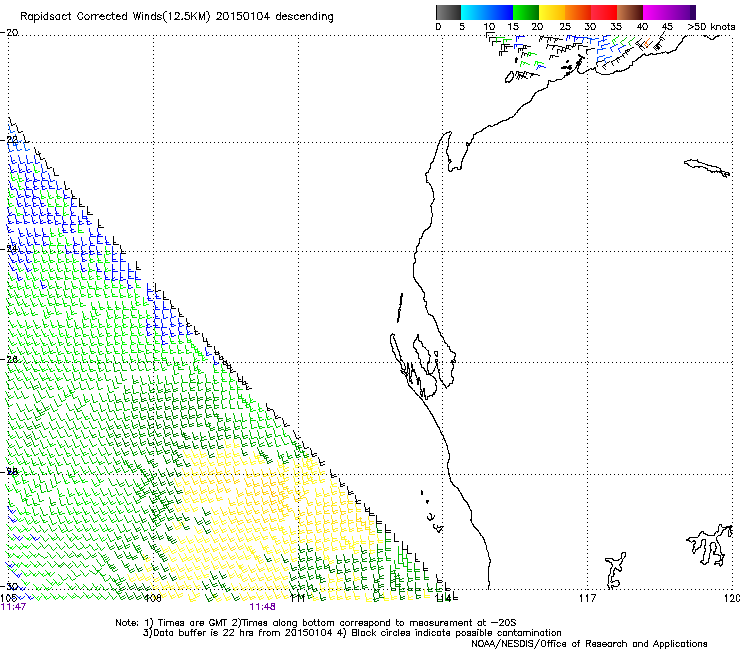Click the legend label '25' knots

564,27
